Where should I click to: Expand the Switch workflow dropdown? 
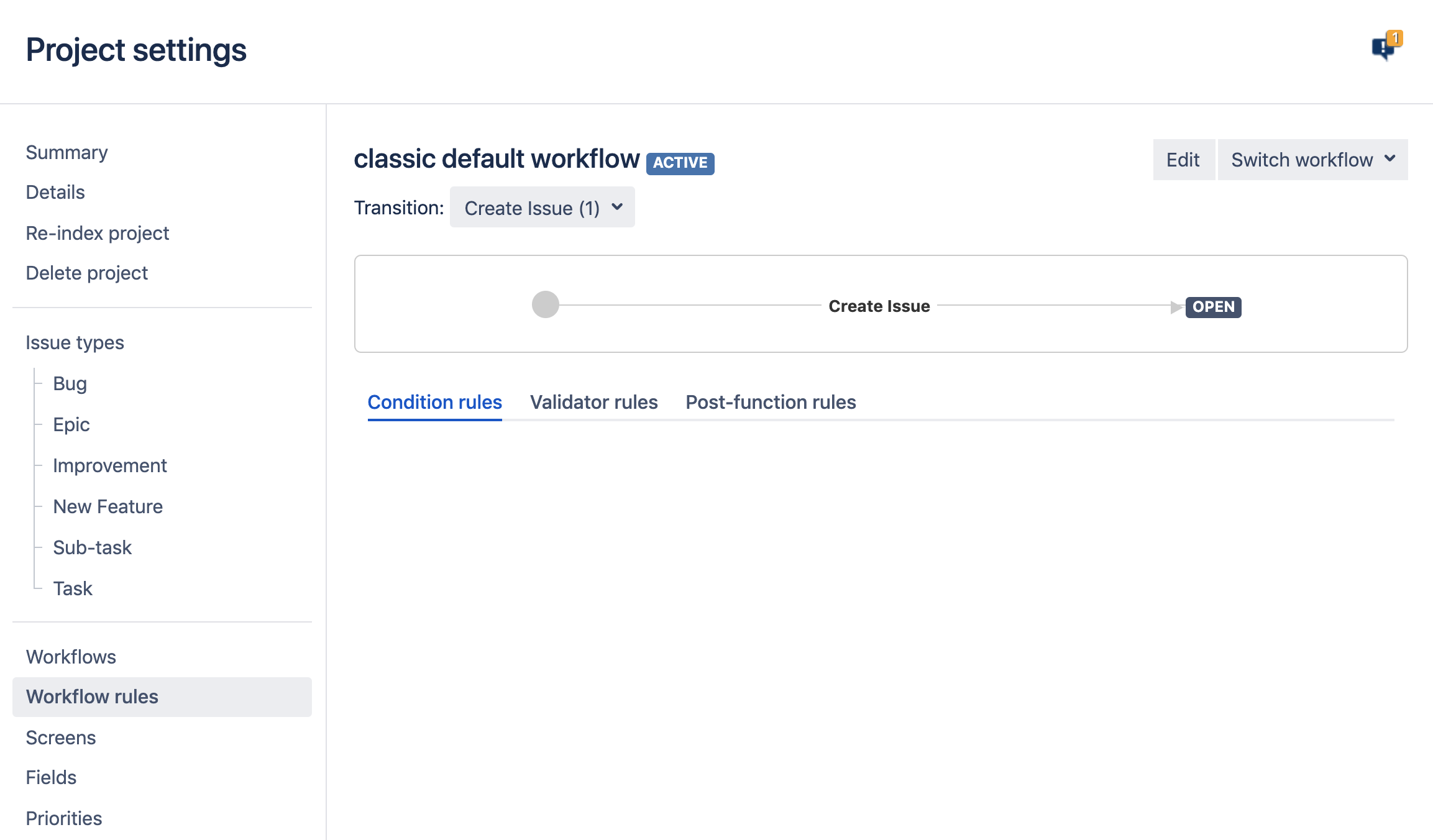coord(1312,160)
